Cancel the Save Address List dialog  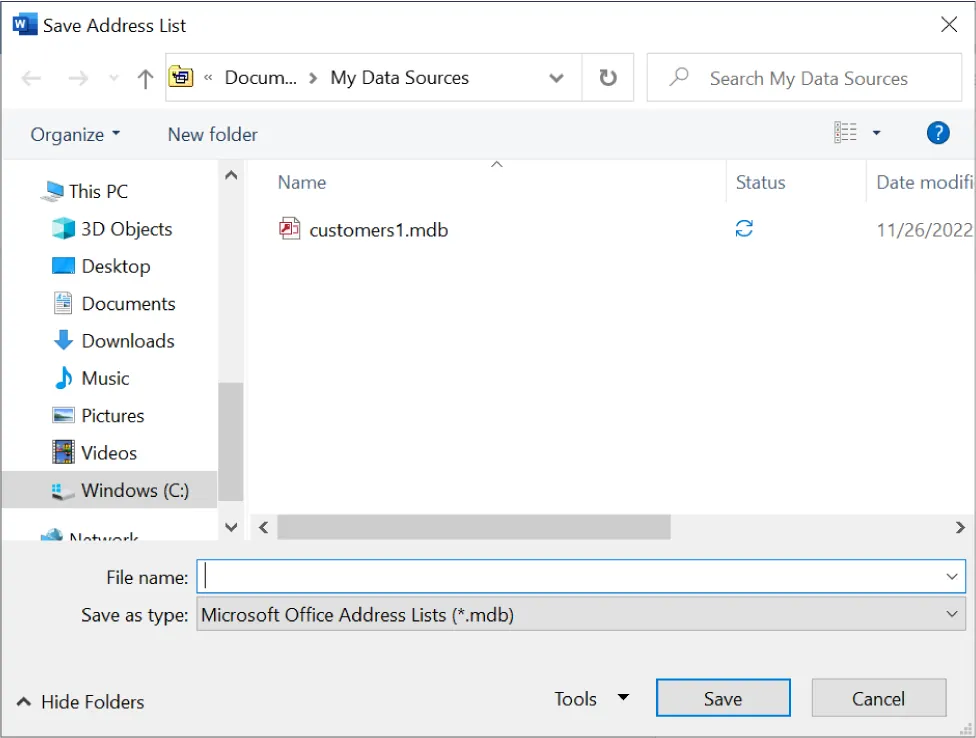[878, 698]
